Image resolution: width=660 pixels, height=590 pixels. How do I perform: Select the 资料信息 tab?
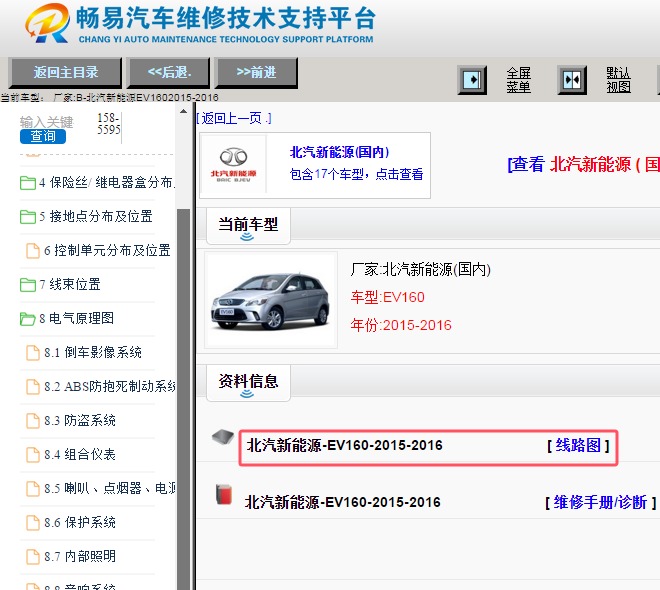point(248,382)
